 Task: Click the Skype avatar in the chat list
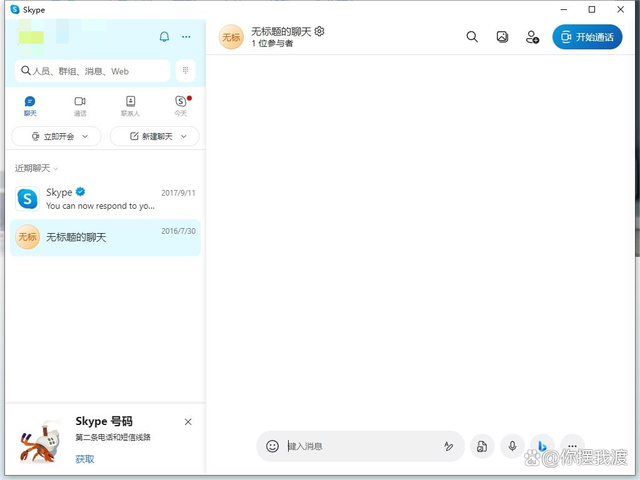[27, 199]
